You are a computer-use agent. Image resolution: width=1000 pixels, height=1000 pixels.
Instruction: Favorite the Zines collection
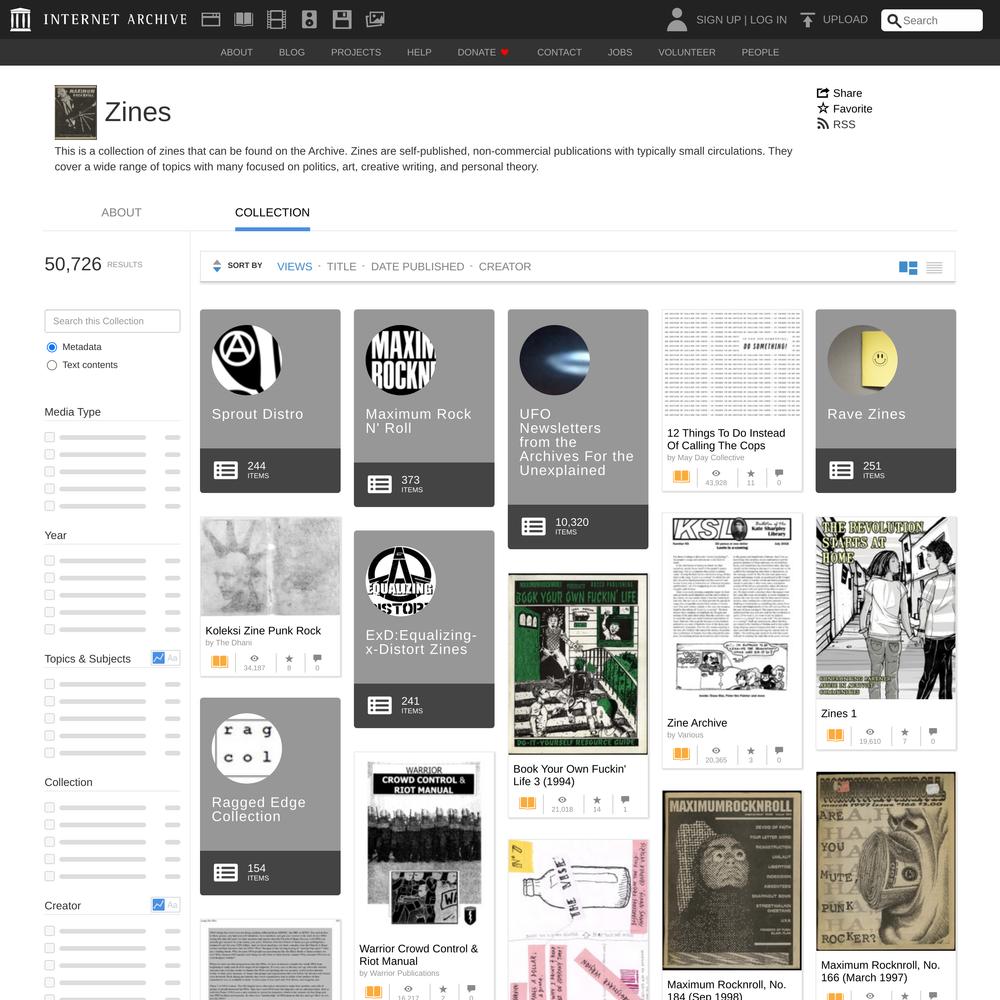click(x=844, y=108)
